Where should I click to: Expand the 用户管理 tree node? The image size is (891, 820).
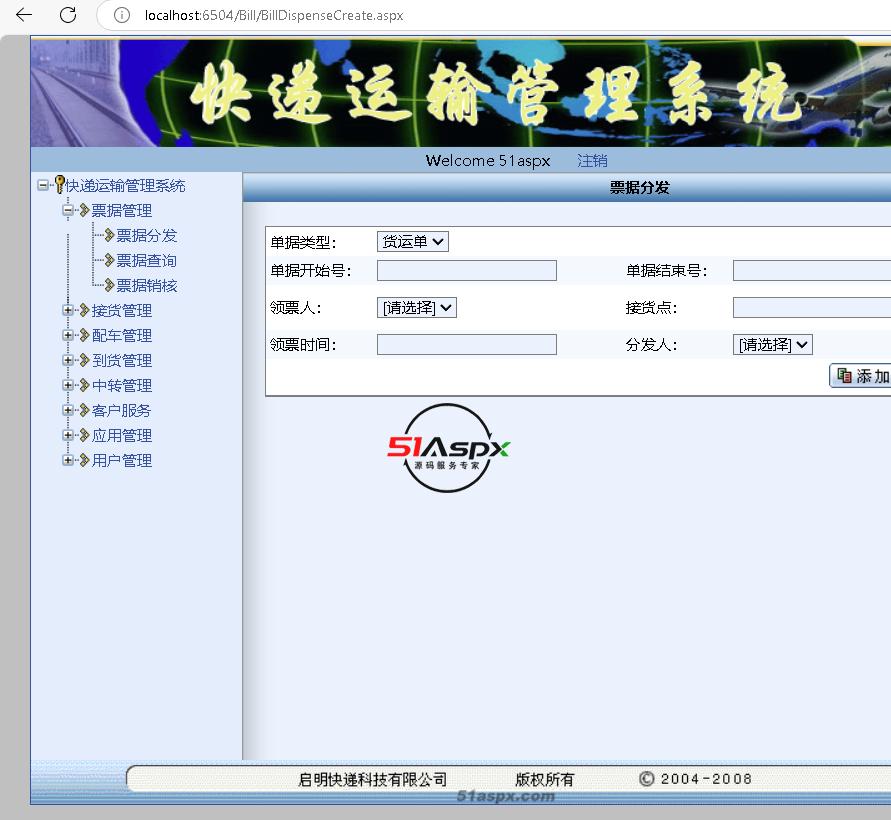(x=68, y=460)
